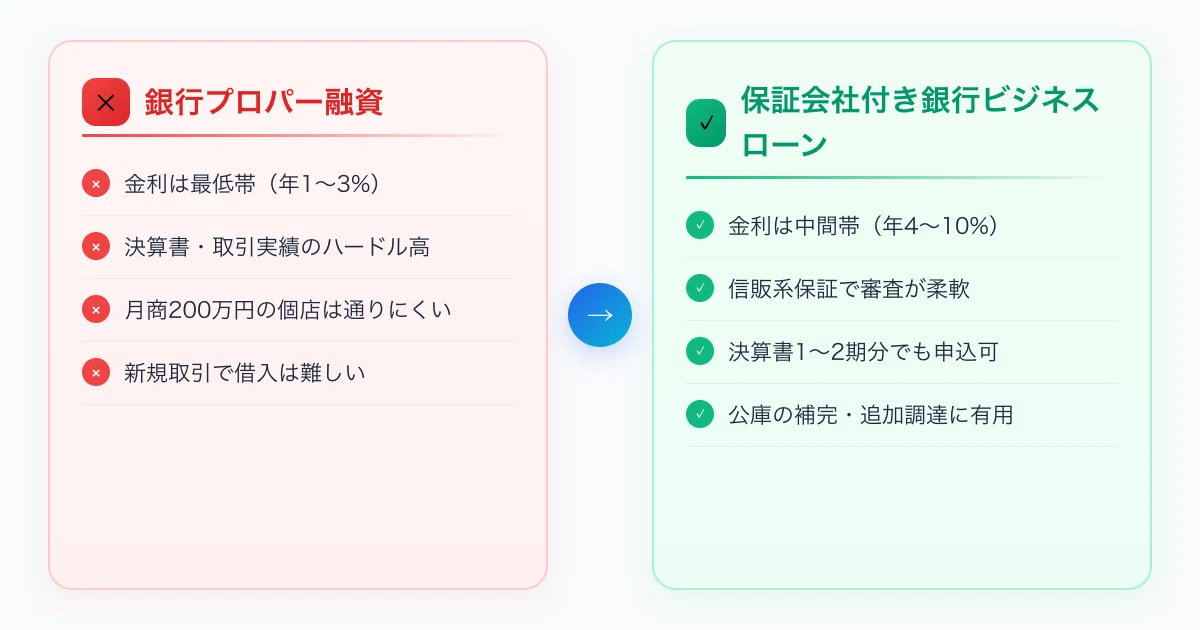
Task: Click the text 月商200万円の個店は通りにくい
Action: [x=288, y=310]
